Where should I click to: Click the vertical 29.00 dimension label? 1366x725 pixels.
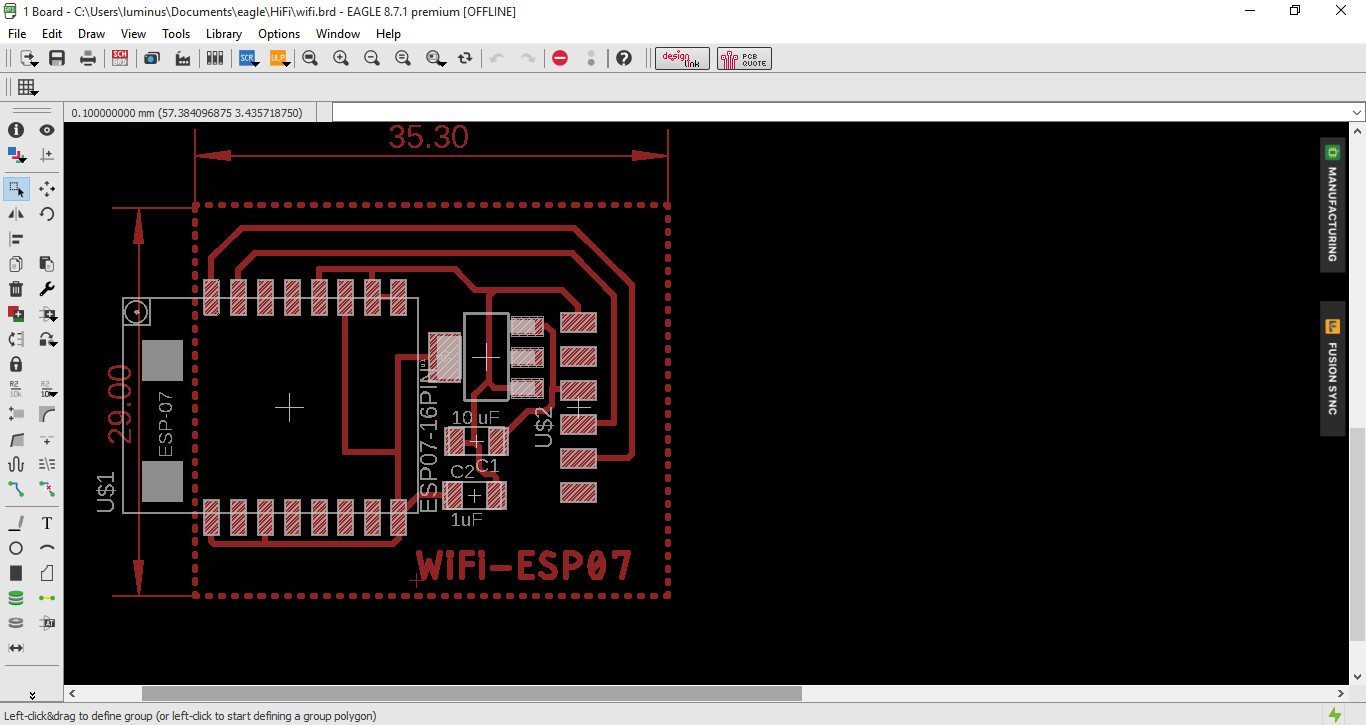click(120, 404)
